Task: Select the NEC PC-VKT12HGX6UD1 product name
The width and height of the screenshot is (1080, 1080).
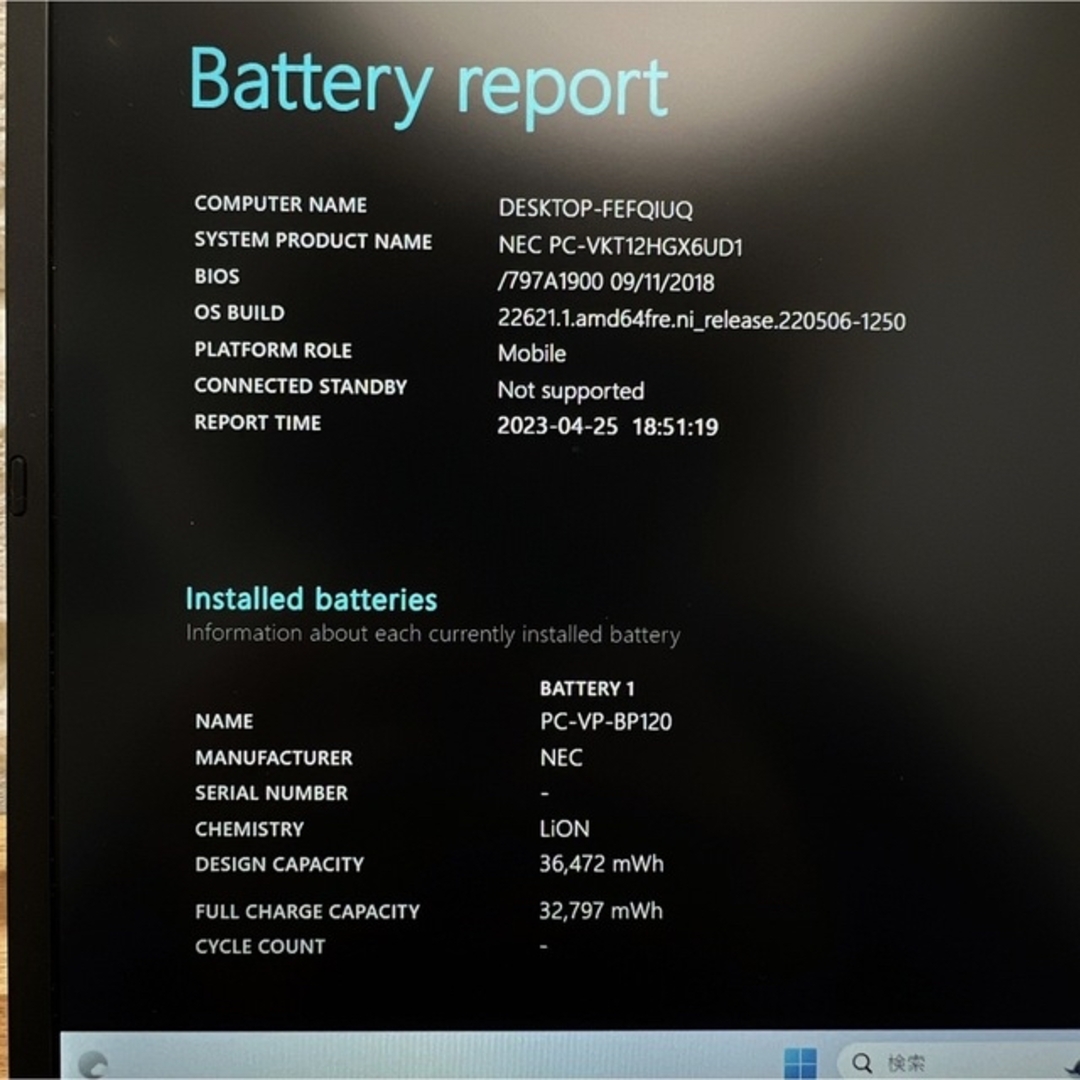Action: pyautogui.click(x=621, y=246)
